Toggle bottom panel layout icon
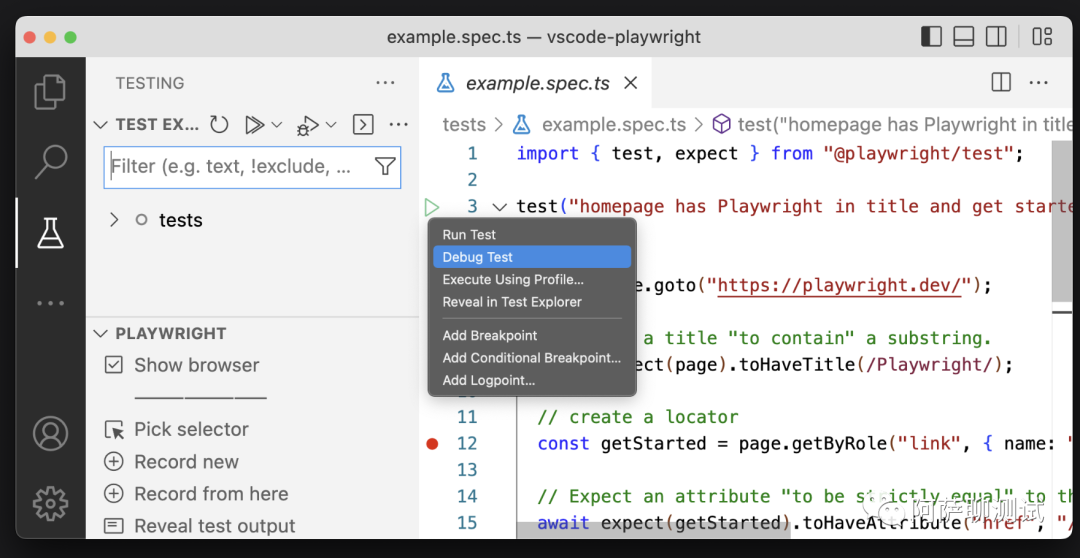The width and height of the screenshot is (1080, 558). (964, 36)
